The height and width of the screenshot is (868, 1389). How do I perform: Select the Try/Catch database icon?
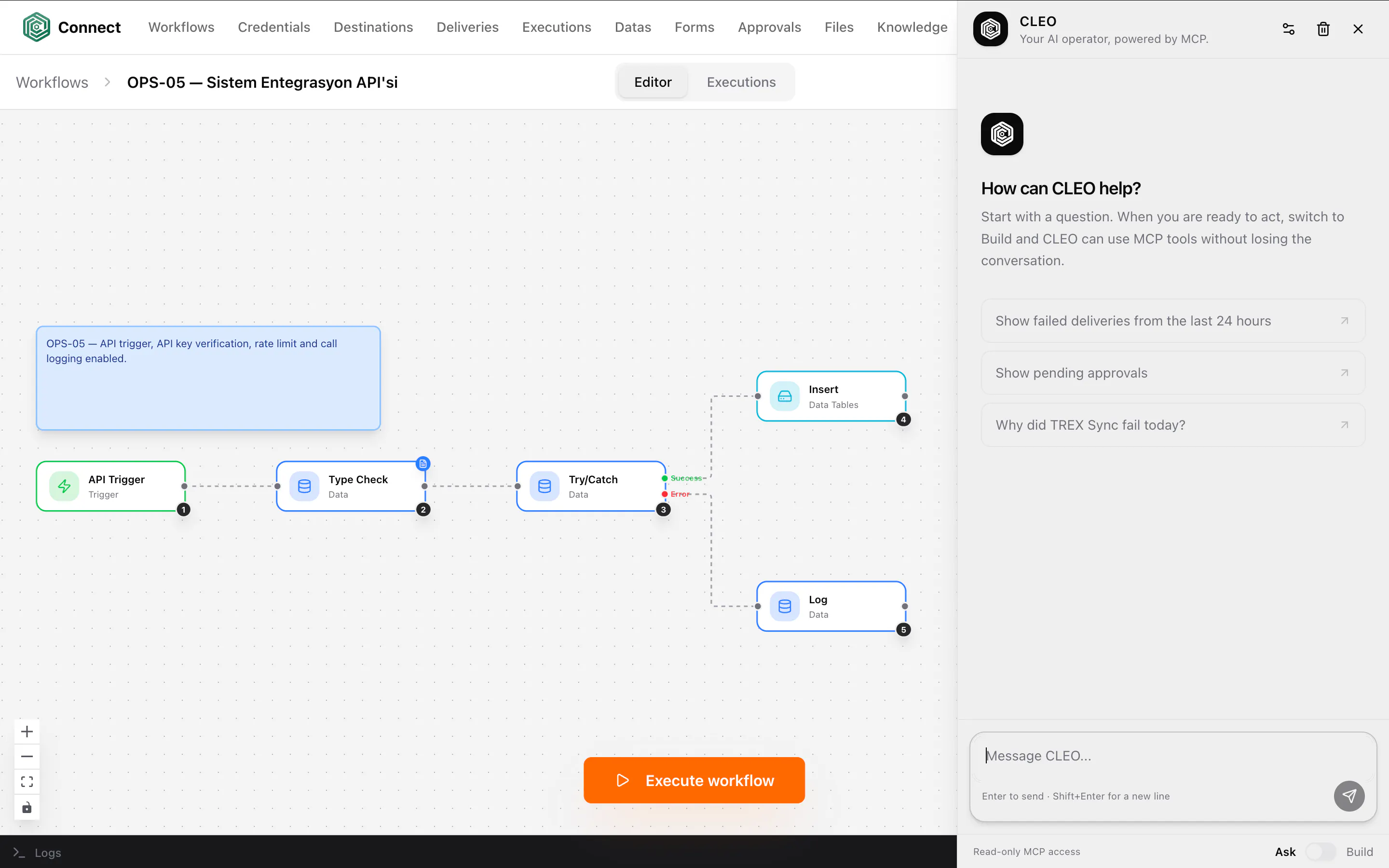545,486
